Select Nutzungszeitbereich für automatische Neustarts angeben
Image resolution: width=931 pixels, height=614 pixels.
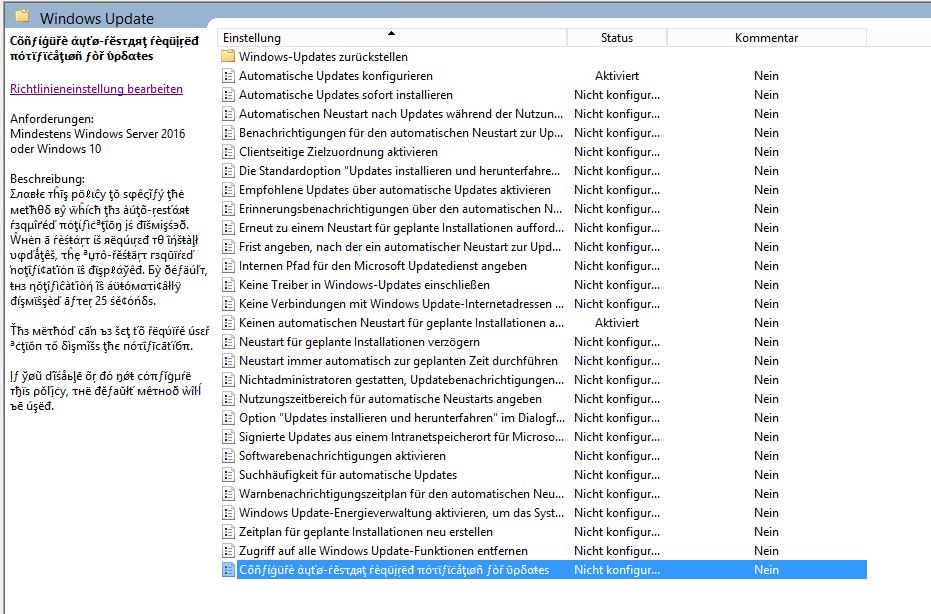click(x=390, y=399)
